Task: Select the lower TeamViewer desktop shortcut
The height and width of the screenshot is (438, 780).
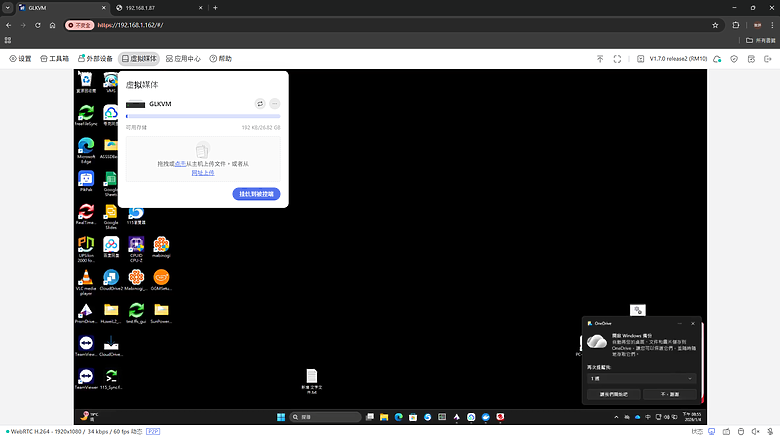Action: (x=86, y=379)
